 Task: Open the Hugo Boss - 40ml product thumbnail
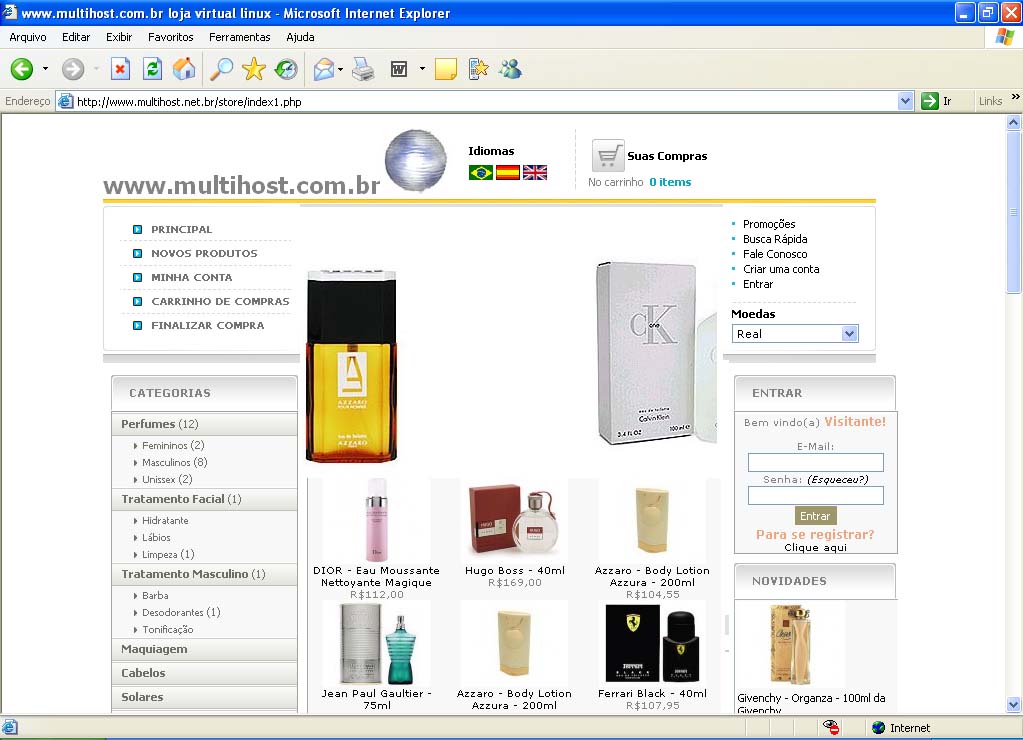[x=515, y=519]
